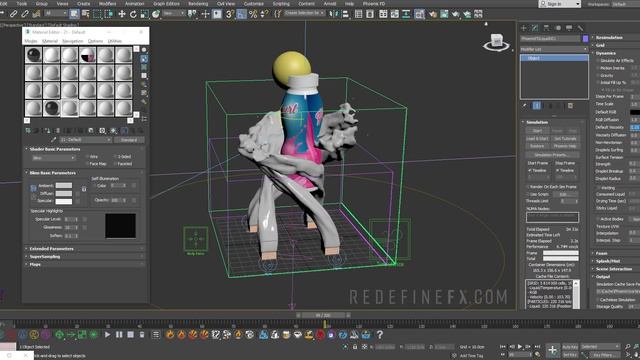The height and width of the screenshot is (360, 640).
Task: Toggle Simulate Air Effects checkbox
Action: [x=598, y=60]
